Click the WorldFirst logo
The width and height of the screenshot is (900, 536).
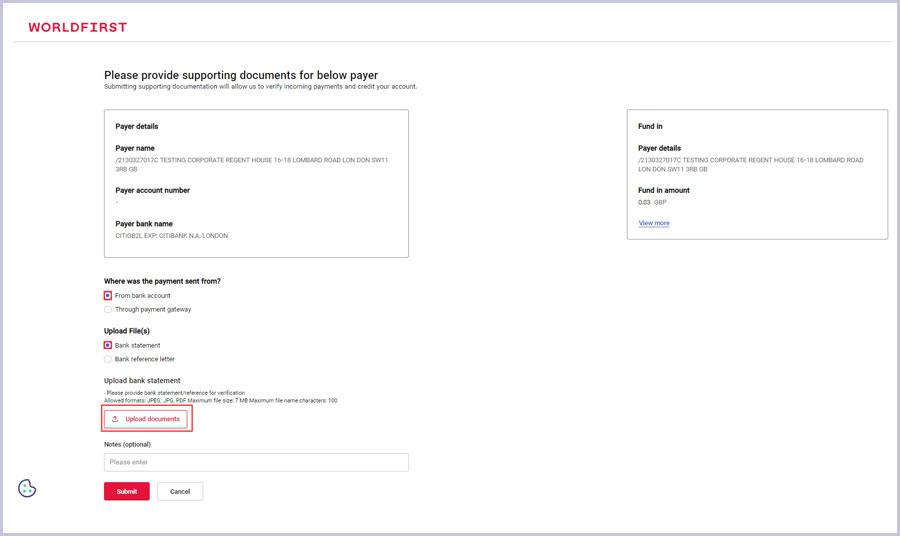point(78,27)
